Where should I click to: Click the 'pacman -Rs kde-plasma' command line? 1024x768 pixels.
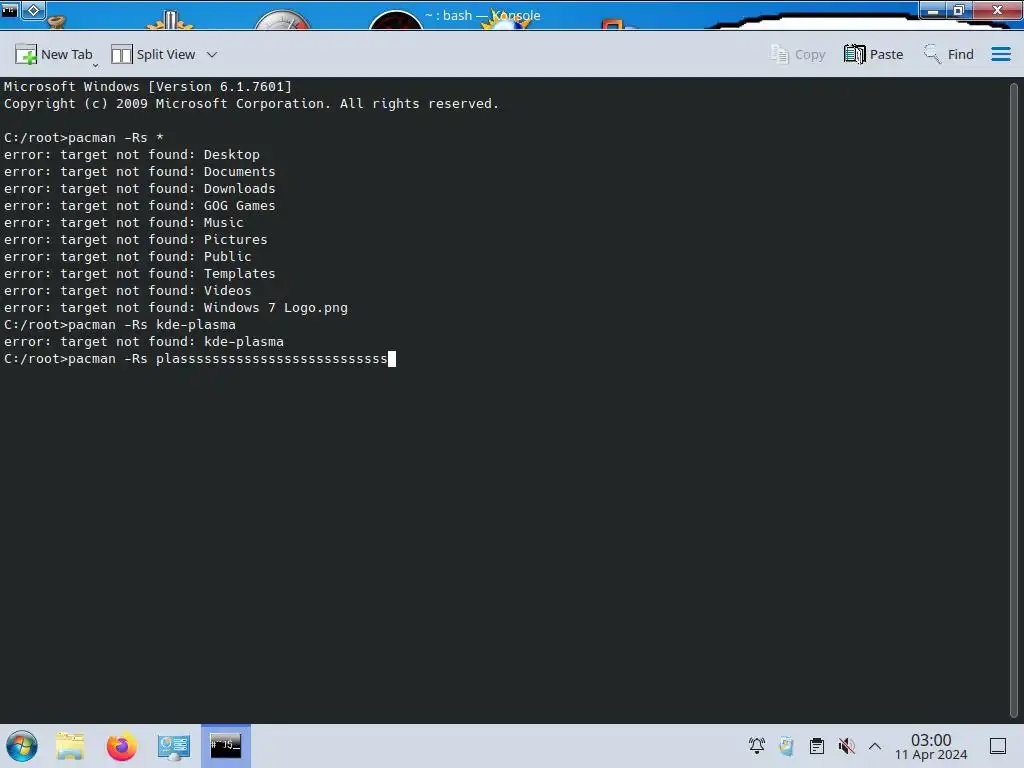(x=120, y=325)
